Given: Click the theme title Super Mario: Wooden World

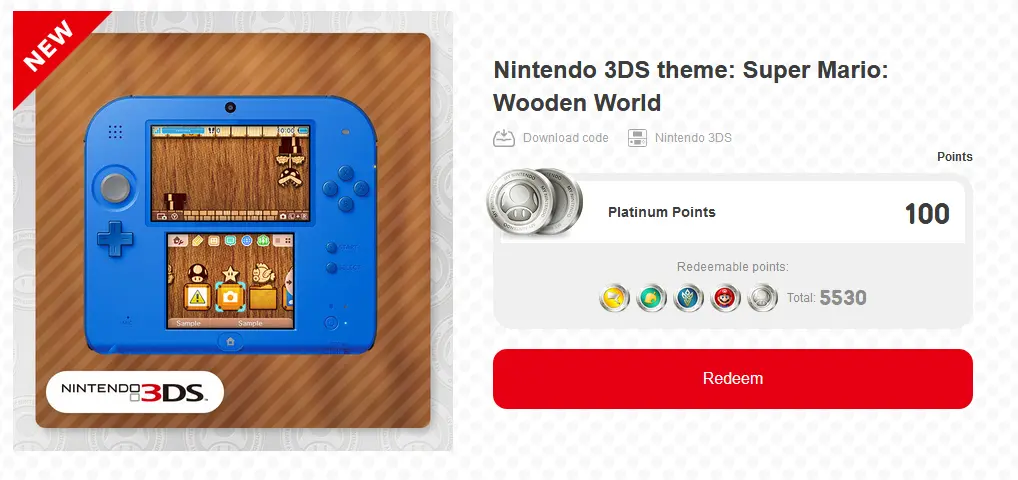Looking at the screenshot, I should [x=690, y=86].
